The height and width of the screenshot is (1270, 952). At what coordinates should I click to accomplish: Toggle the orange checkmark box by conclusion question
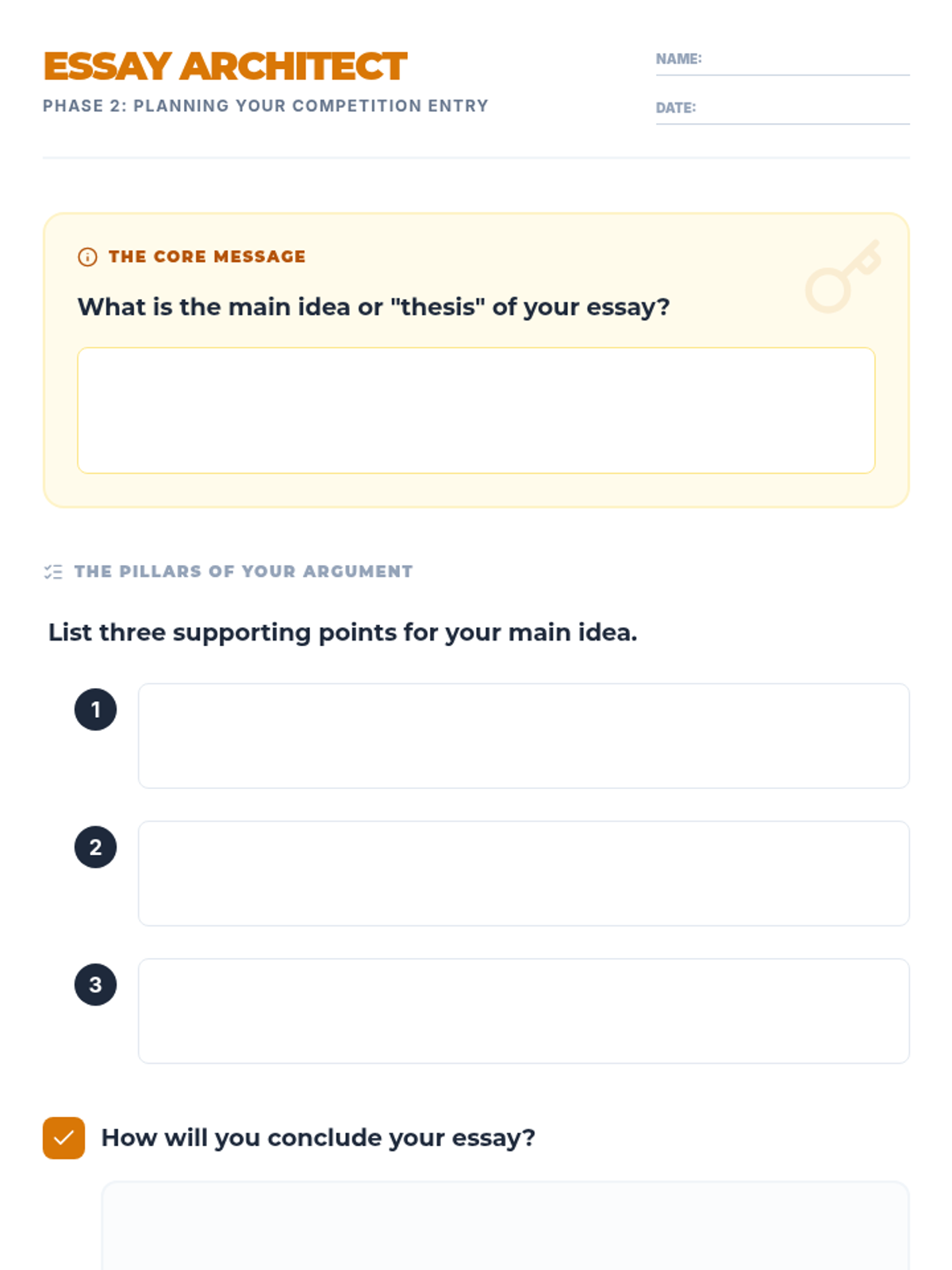(63, 1137)
